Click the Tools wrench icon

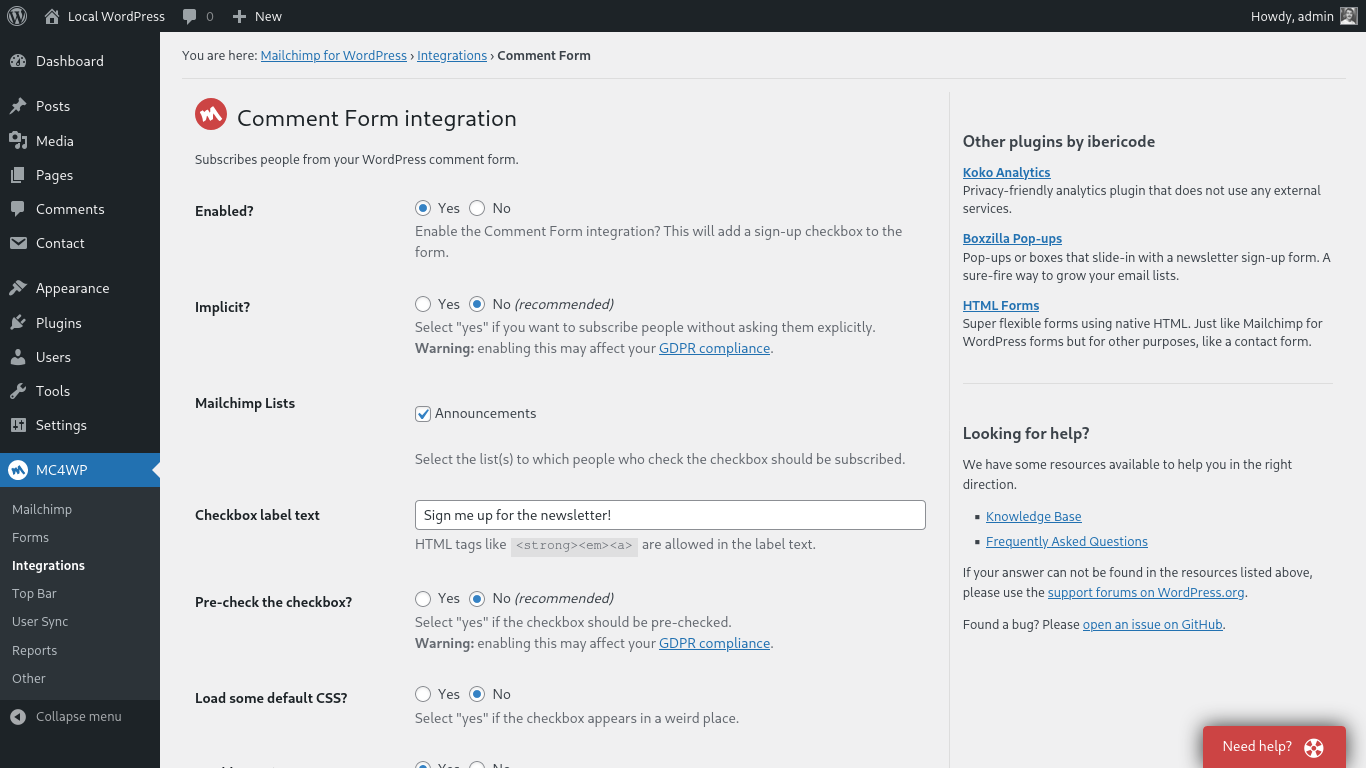[18, 391]
